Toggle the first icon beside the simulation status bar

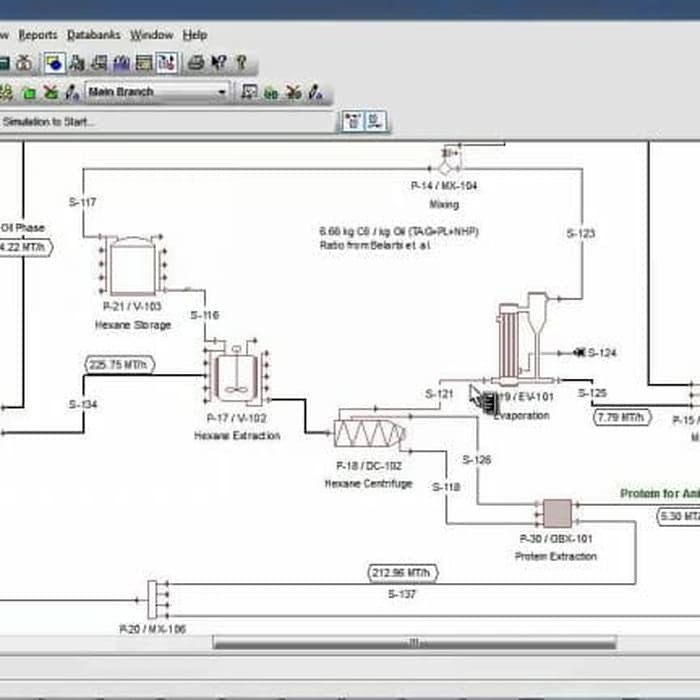[353, 121]
